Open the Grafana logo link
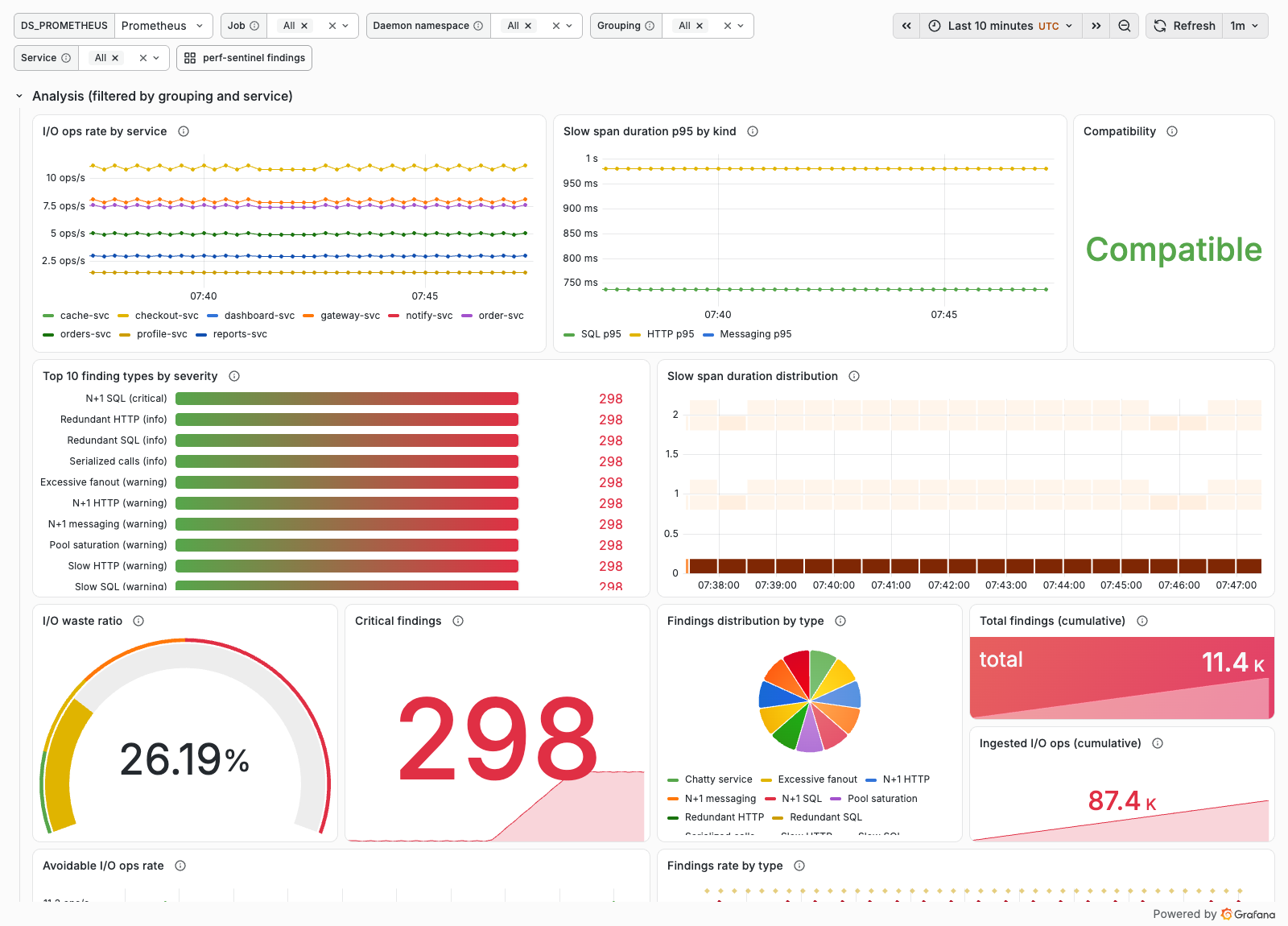1288x926 pixels. (x=1249, y=914)
